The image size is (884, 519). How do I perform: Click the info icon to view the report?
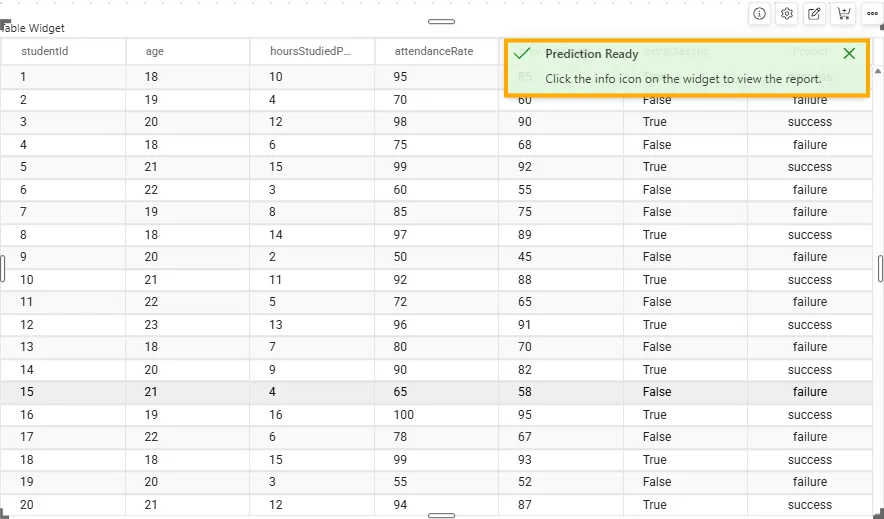pos(759,14)
